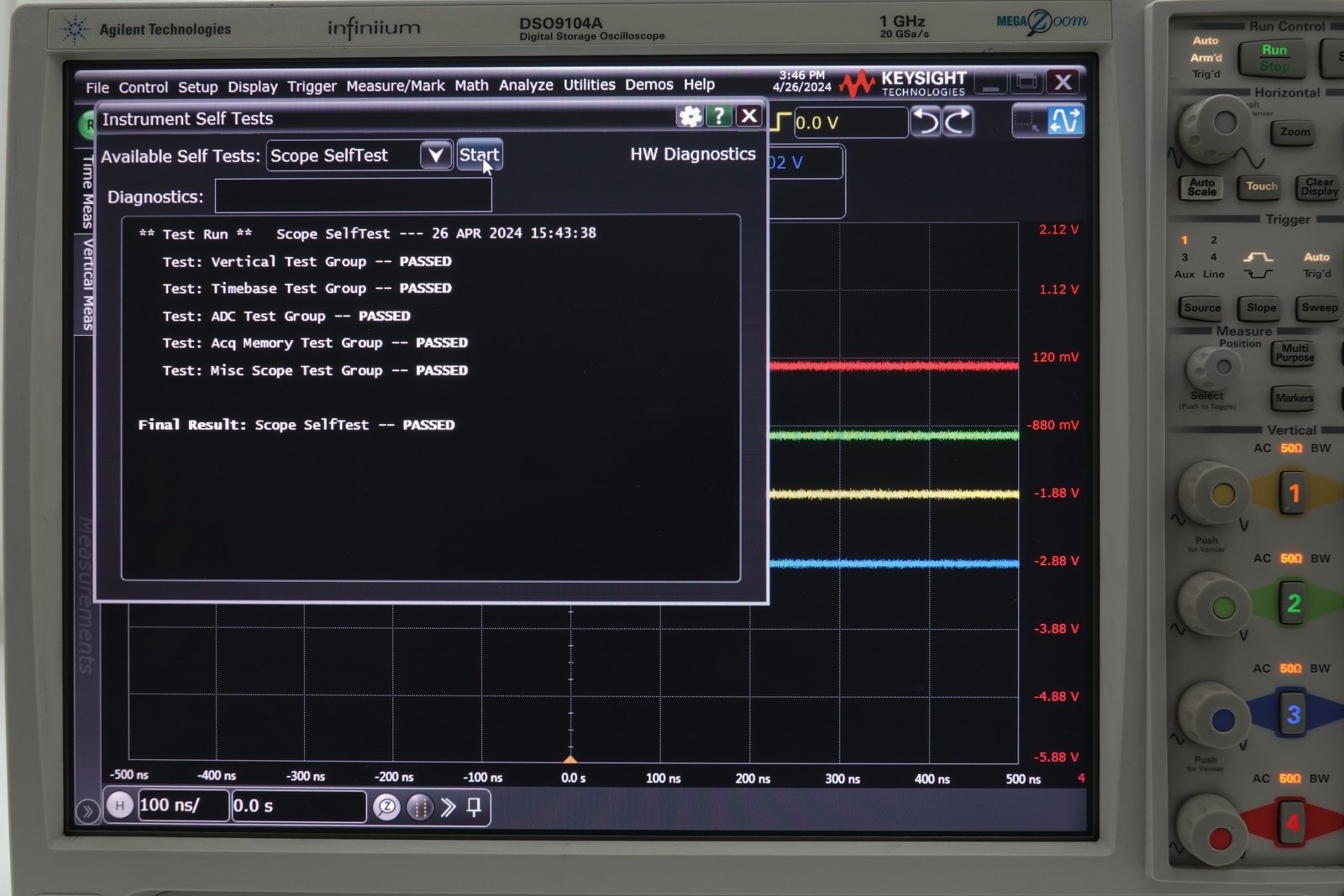Close the Instrument Self Tests dialog
Image resolution: width=1344 pixels, height=896 pixels.
pyautogui.click(x=749, y=116)
